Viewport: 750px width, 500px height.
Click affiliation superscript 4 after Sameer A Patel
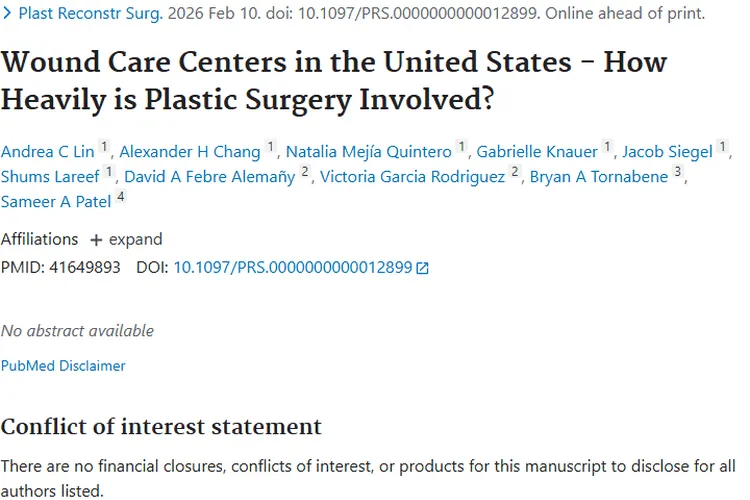pyautogui.click(x=121, y=197)
